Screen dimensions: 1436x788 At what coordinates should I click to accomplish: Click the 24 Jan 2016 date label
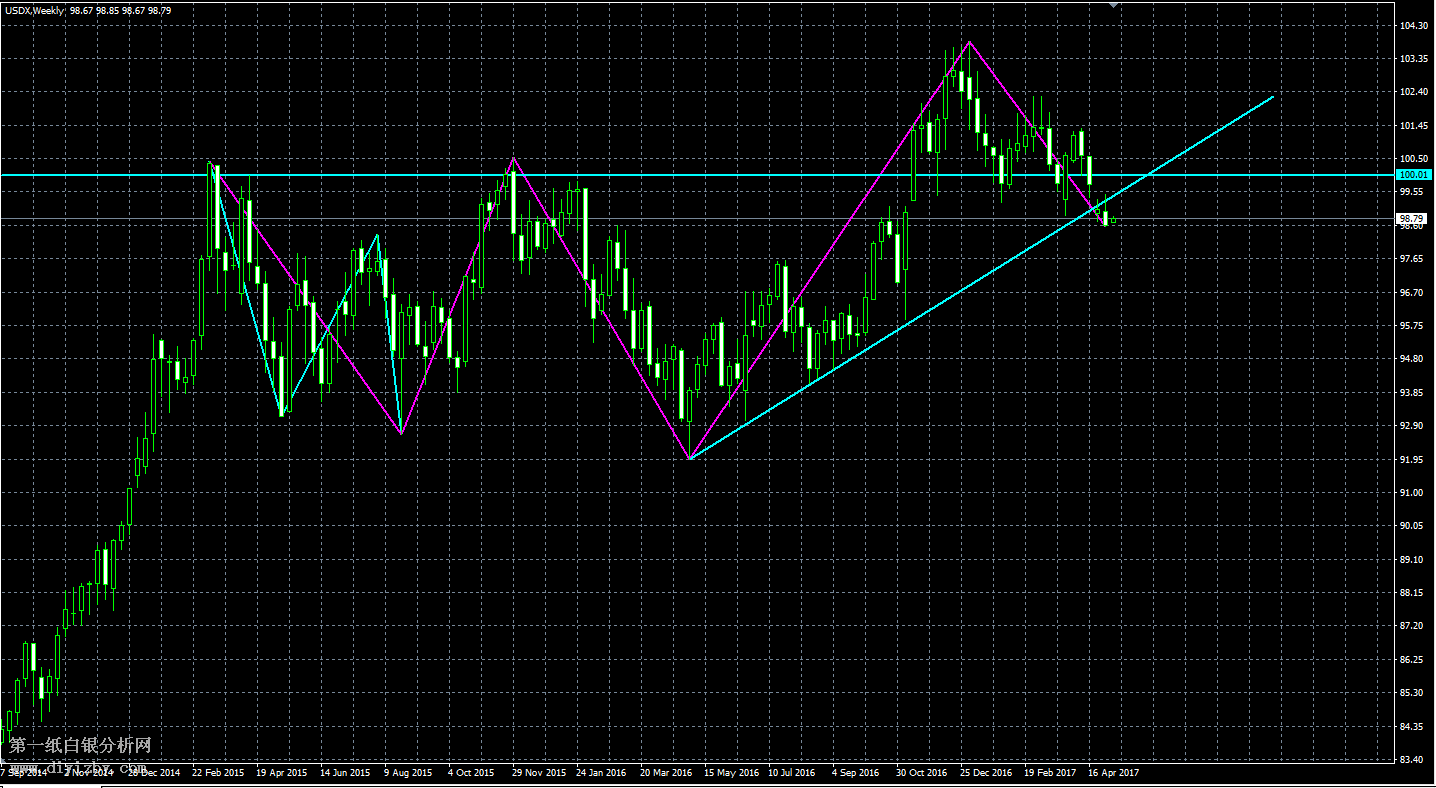(x=602, y=773)
